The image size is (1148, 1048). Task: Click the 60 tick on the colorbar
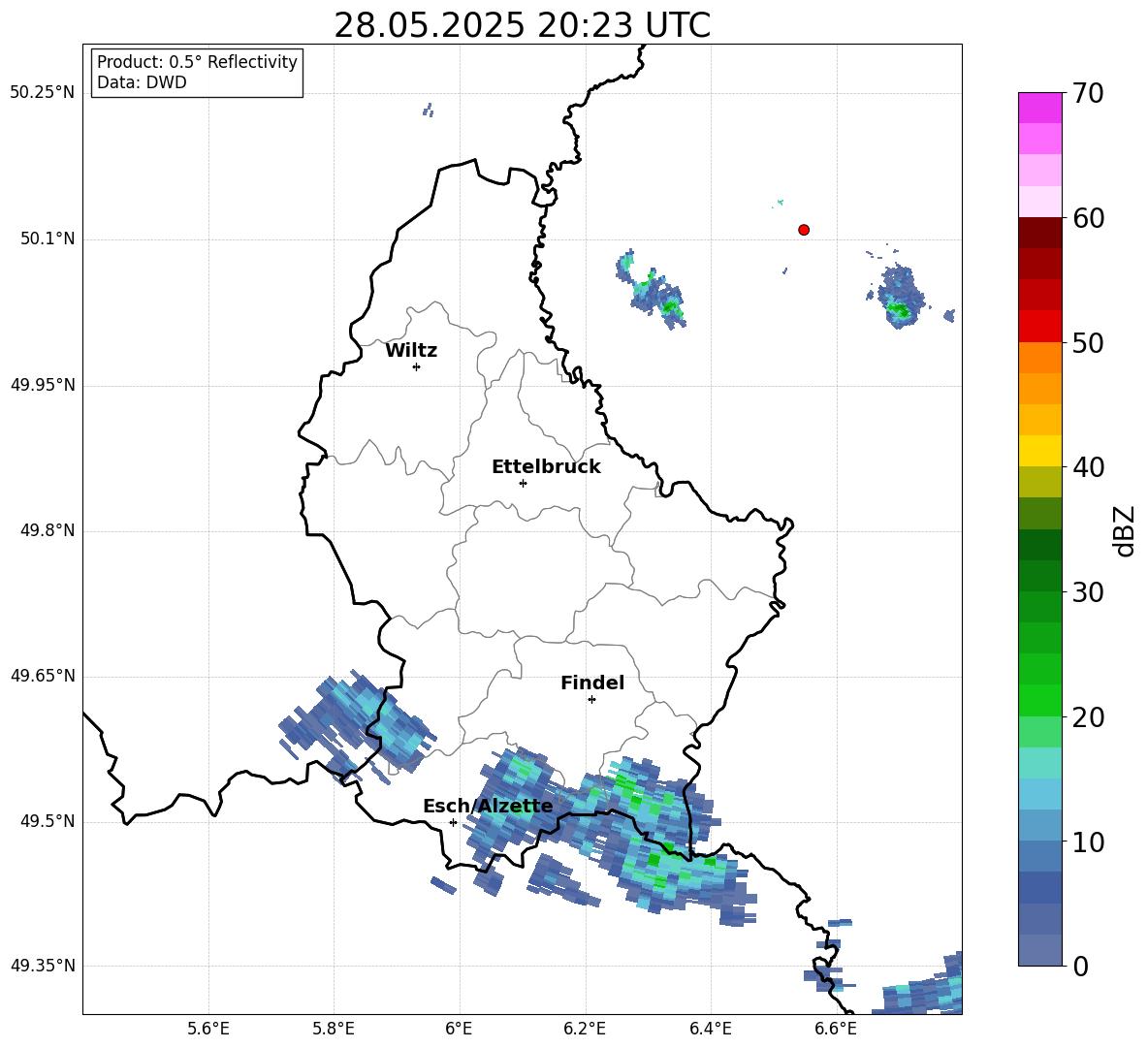tap(1088, 218)
